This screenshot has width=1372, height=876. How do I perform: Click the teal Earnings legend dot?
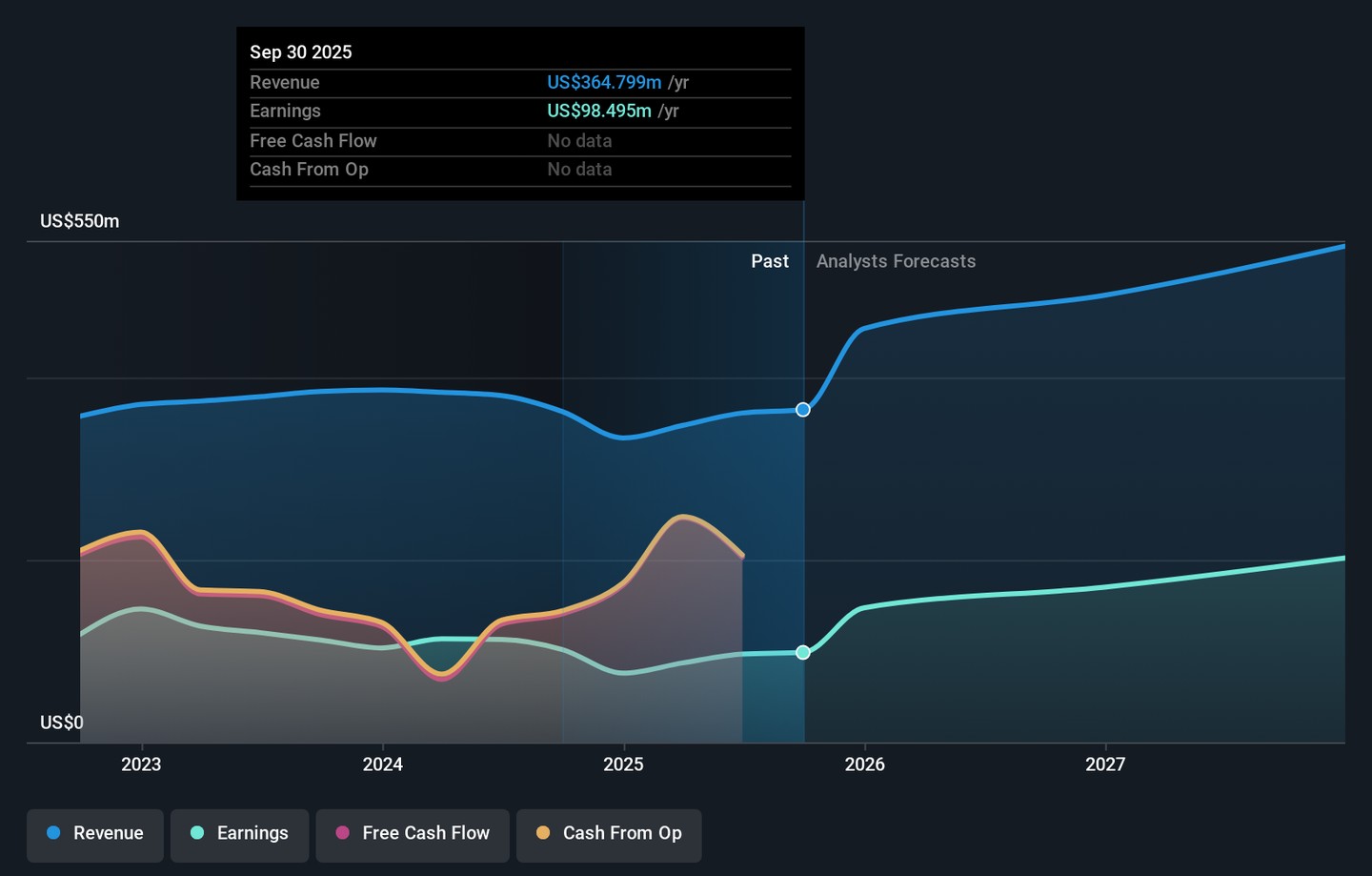click(197, 833)
